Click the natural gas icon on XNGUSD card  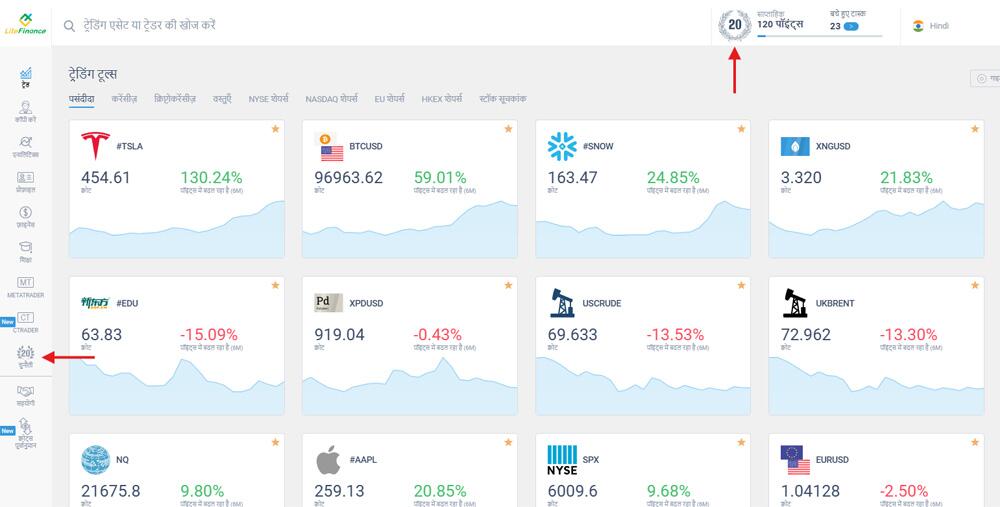coord(795,146)
